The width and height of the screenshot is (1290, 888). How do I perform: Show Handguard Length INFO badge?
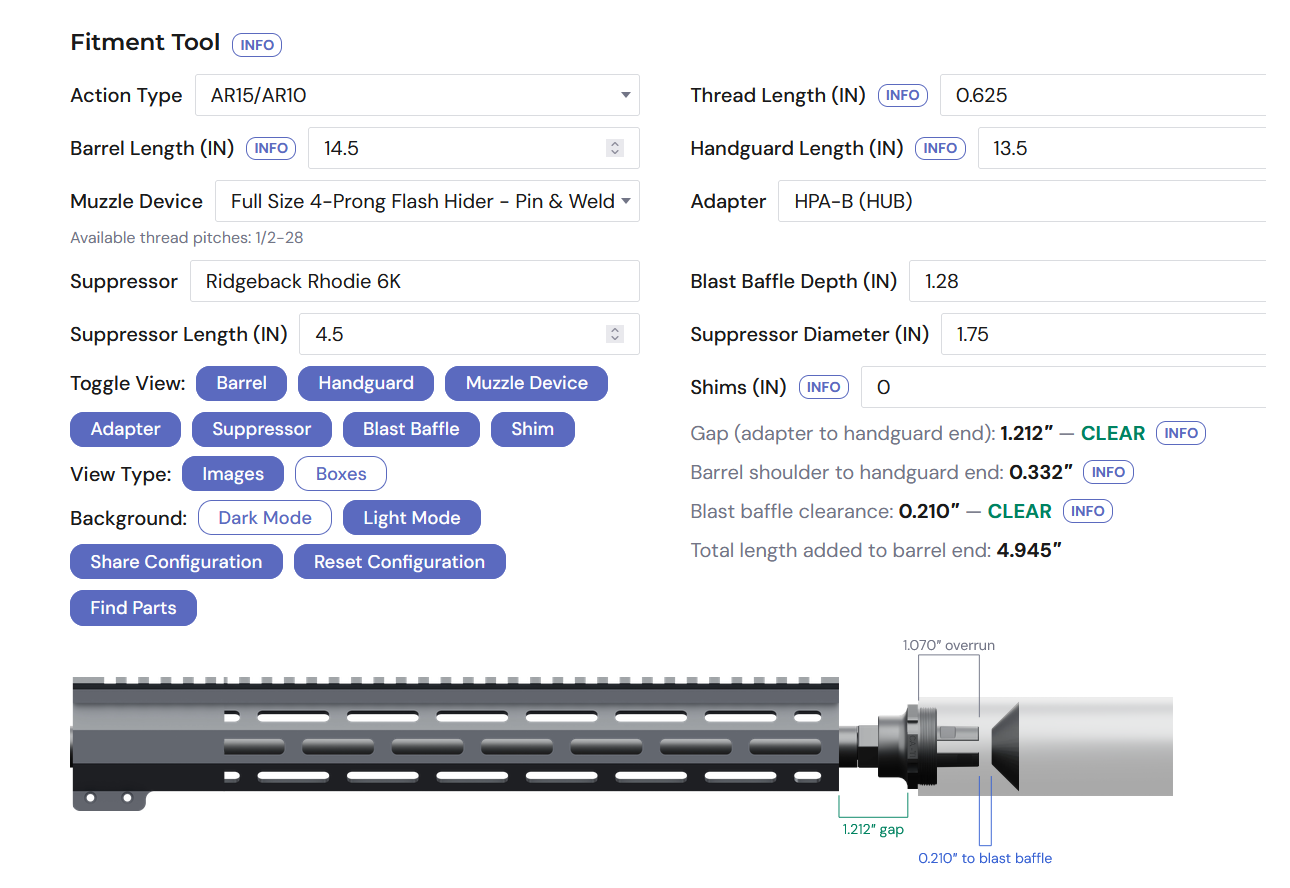pos(940,148)
